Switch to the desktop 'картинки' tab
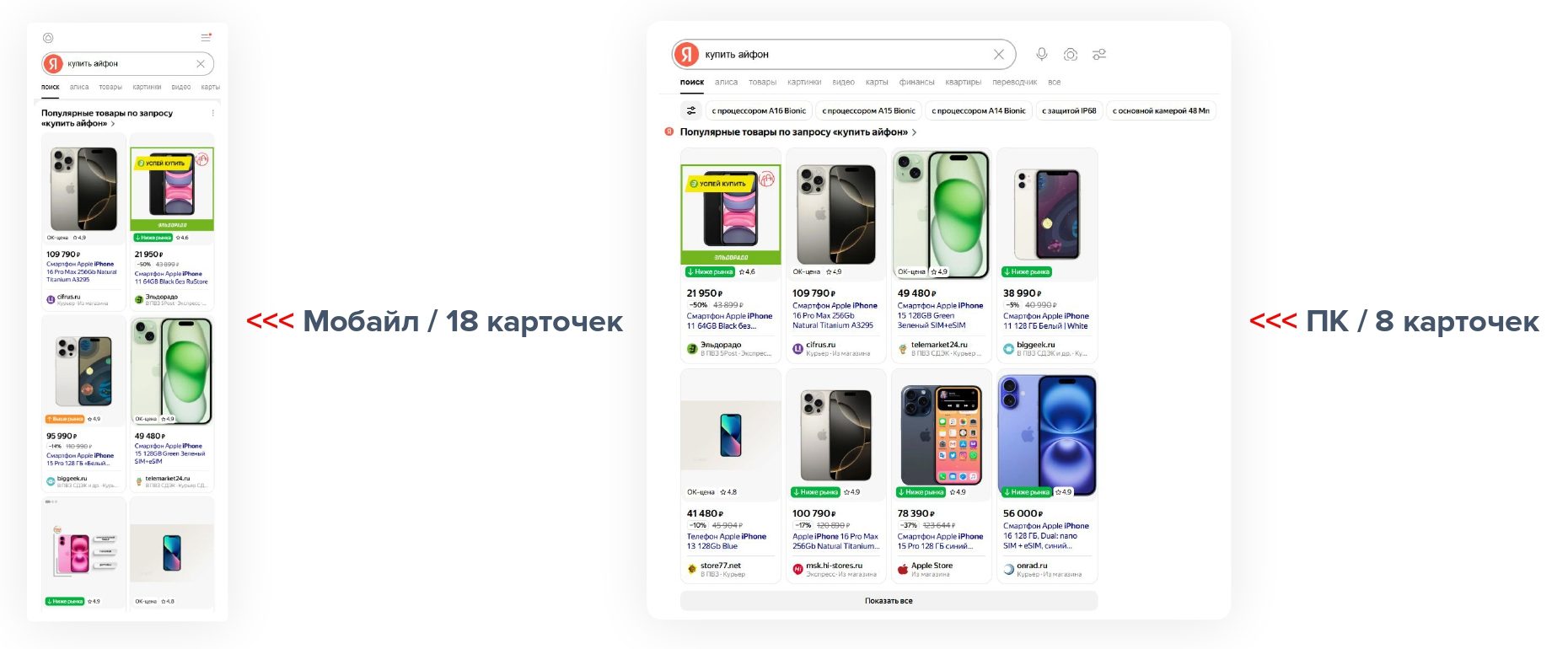Screen dimensions: 1568x649 (x=804, y=83)
